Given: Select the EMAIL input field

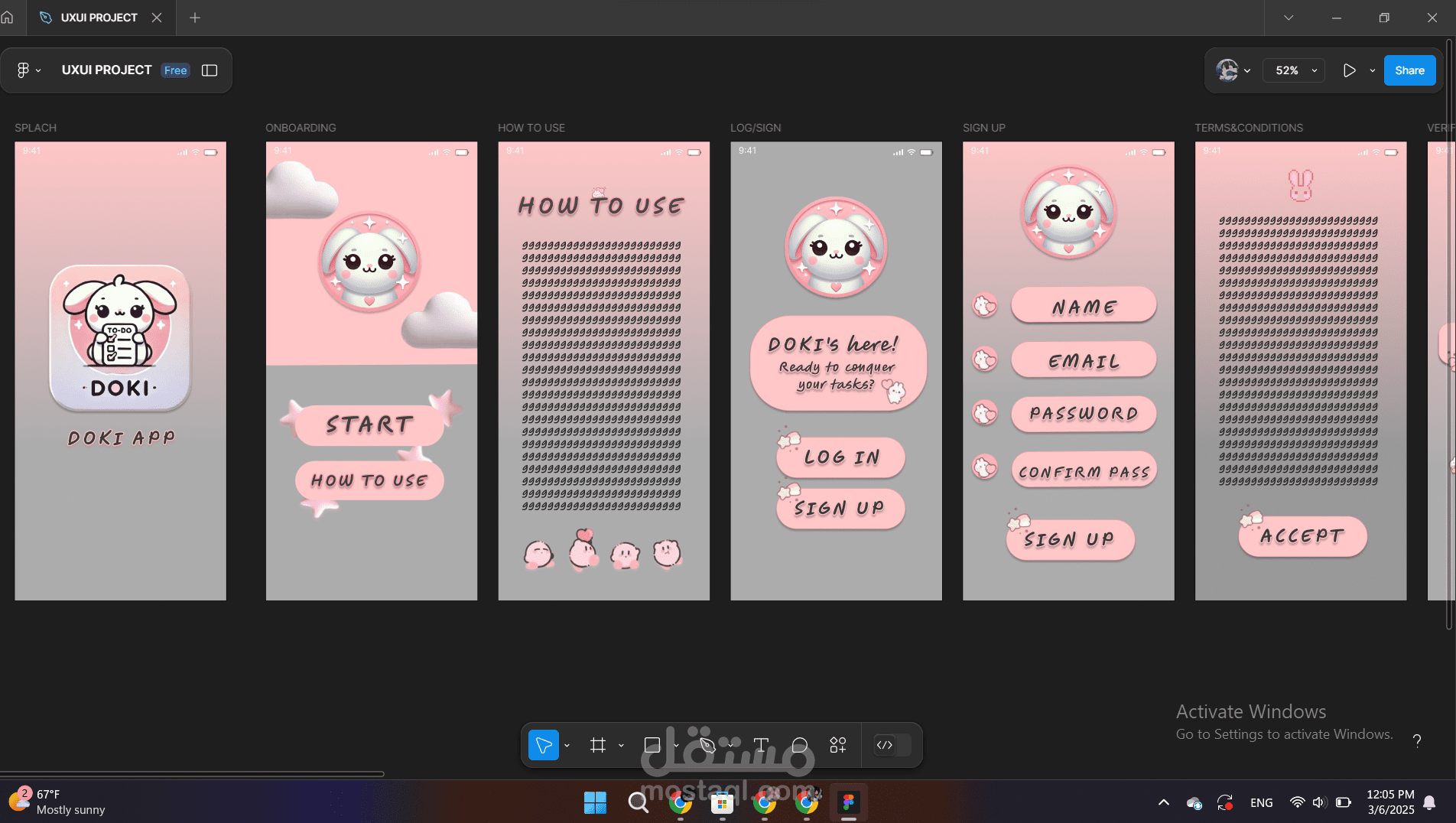Looking at the screenshot, I should tap(1084, 360).
